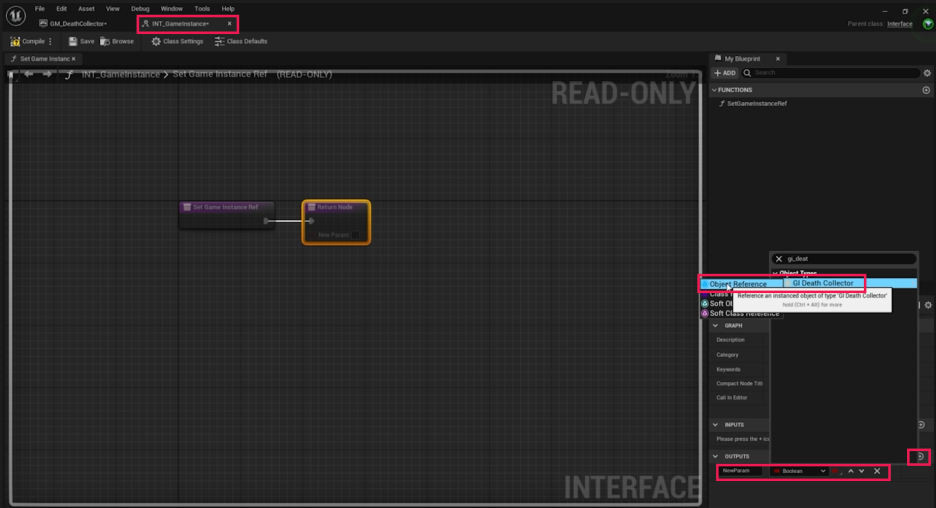Click the New Param pin on Return Node

click(355, 235)
